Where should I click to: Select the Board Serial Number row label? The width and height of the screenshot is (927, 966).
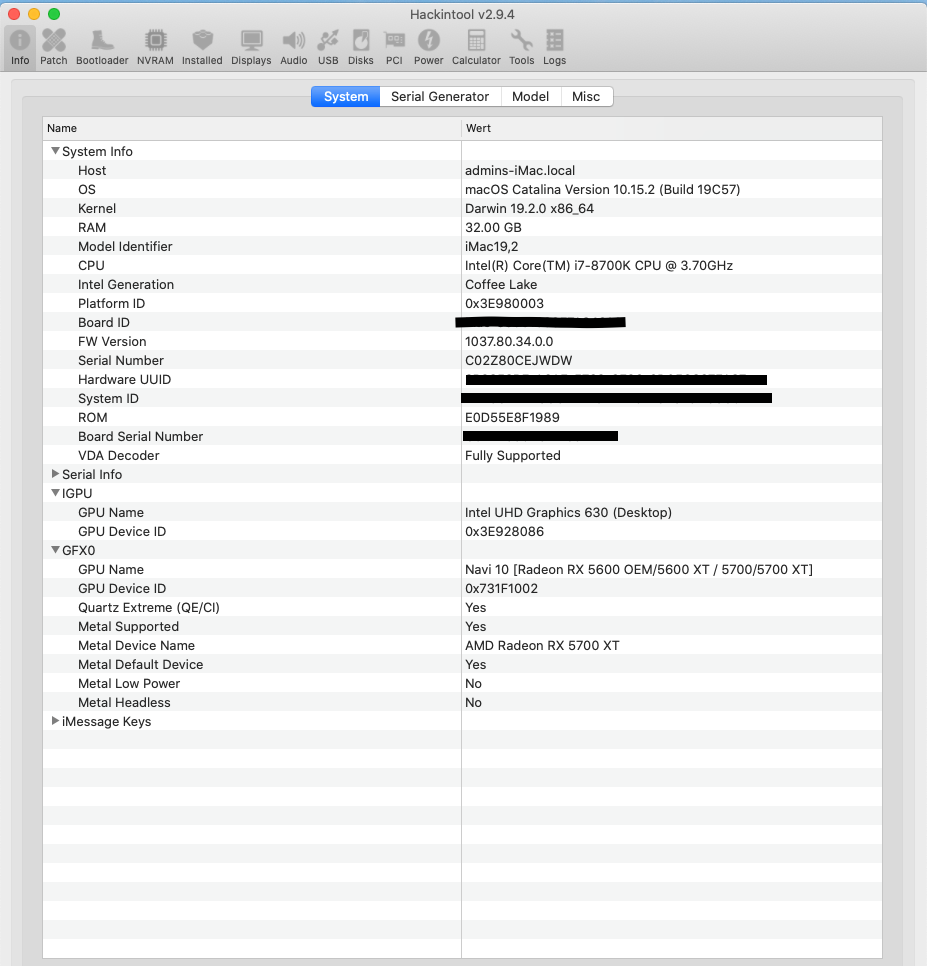(x=140, y=436)
